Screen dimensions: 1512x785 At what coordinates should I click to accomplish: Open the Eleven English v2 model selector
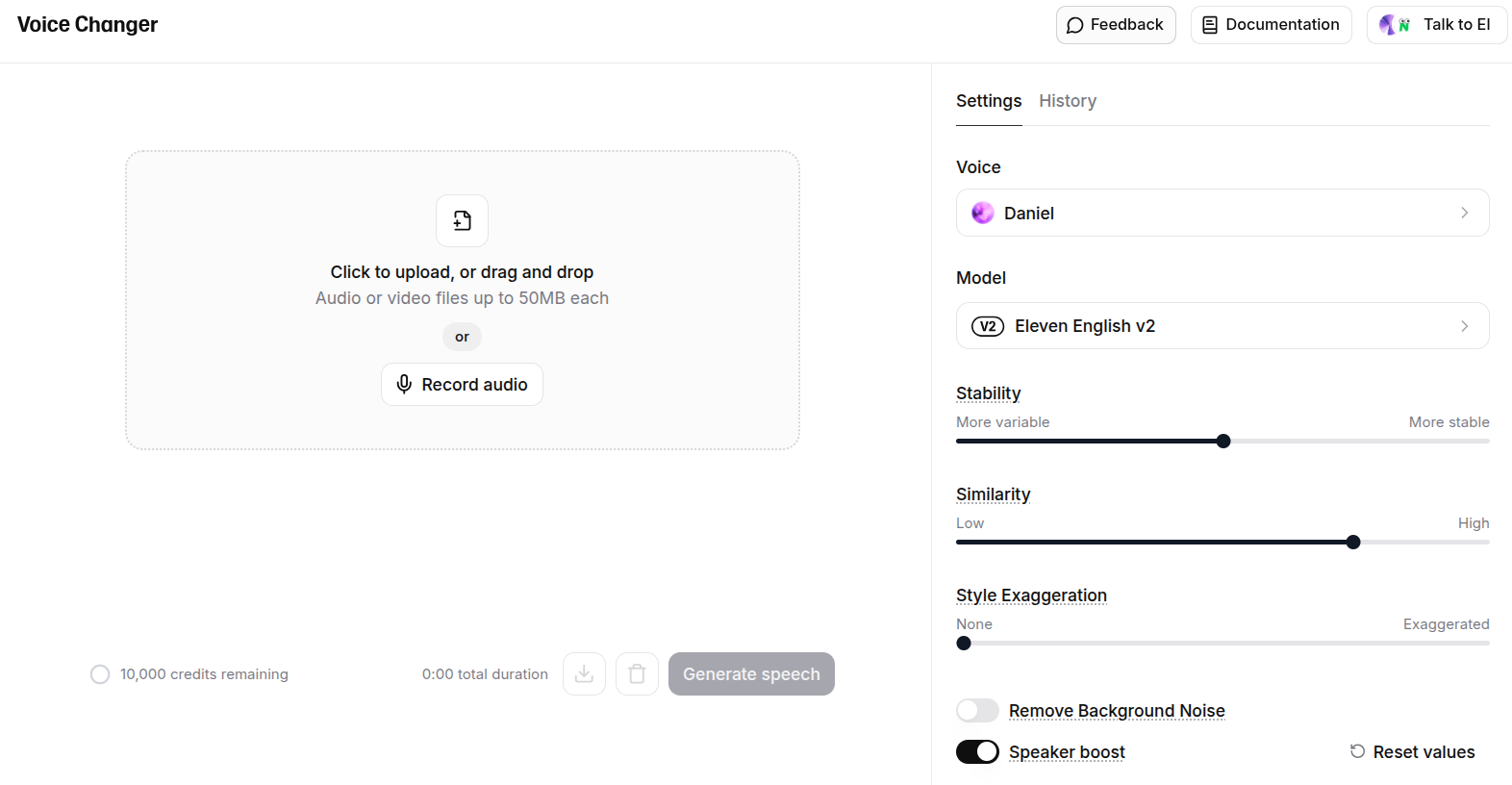point(1222,326)
